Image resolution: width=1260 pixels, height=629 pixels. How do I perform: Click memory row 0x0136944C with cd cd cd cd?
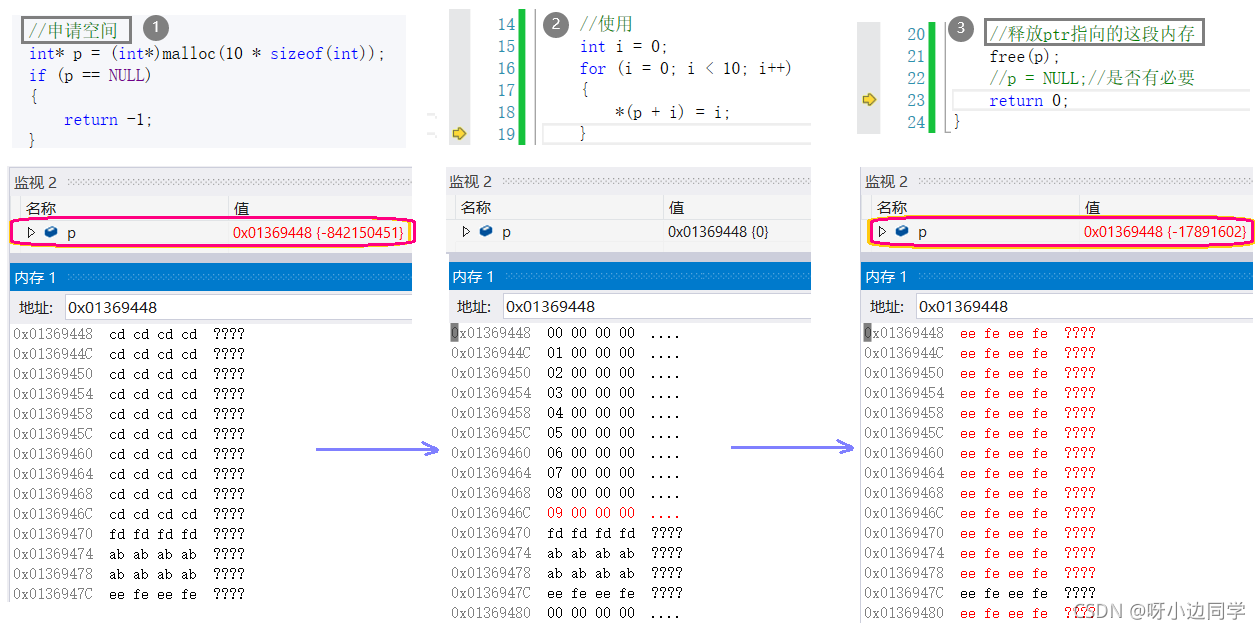point(129,354)
